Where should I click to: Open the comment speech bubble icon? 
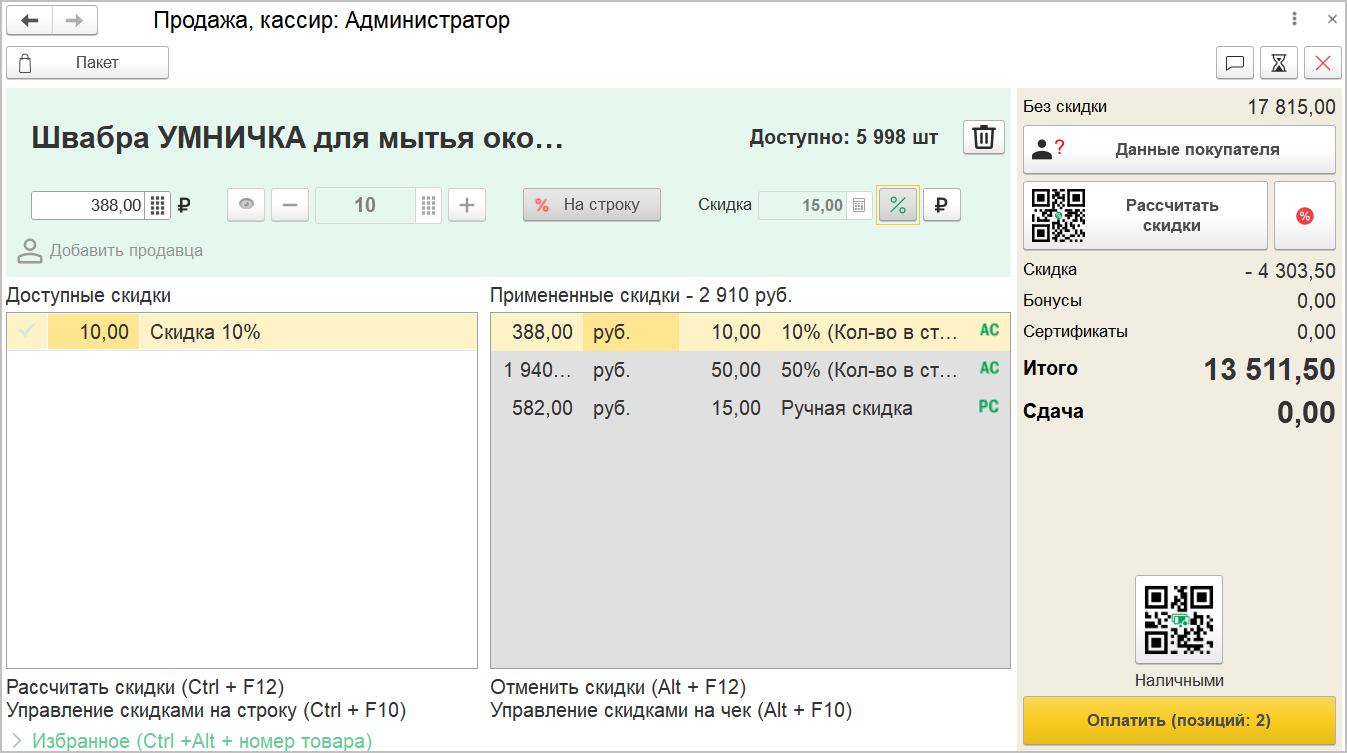pyautogui.click(x=1235, y=63)
